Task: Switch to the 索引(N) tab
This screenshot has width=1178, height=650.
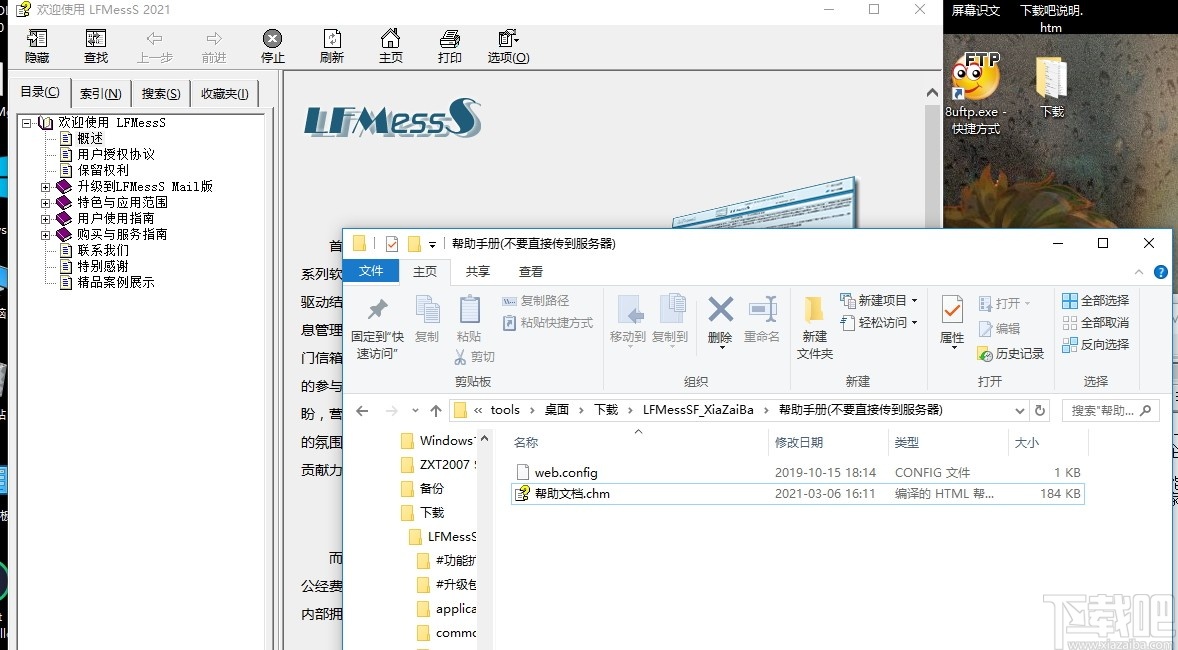Action: (100, 92)
